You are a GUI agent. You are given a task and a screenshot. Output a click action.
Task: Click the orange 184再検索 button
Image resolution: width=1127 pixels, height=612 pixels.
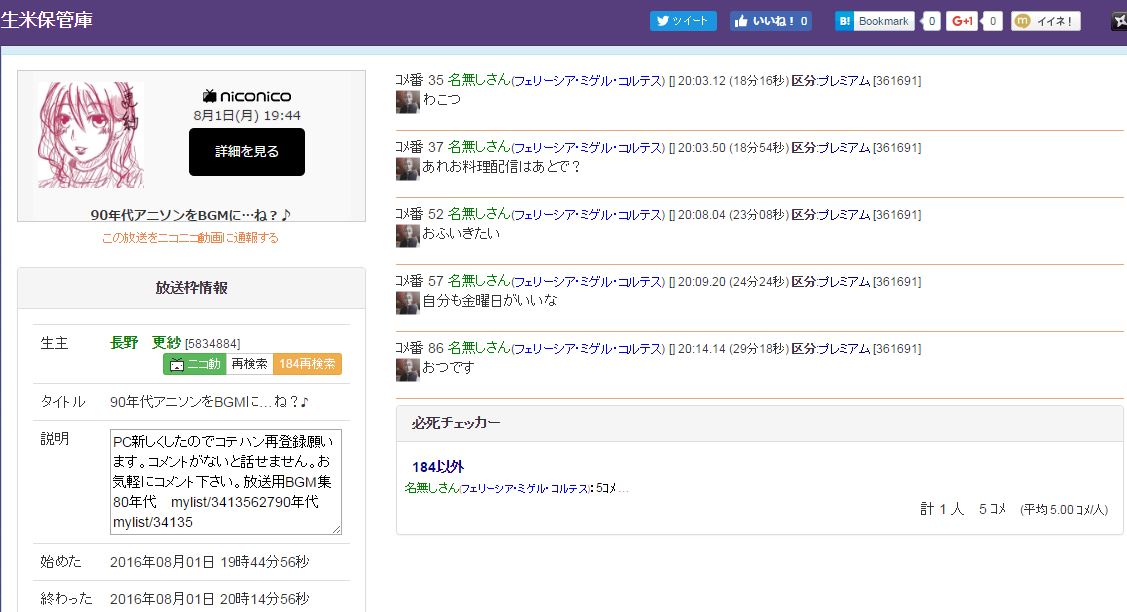(x=307, y=364)
